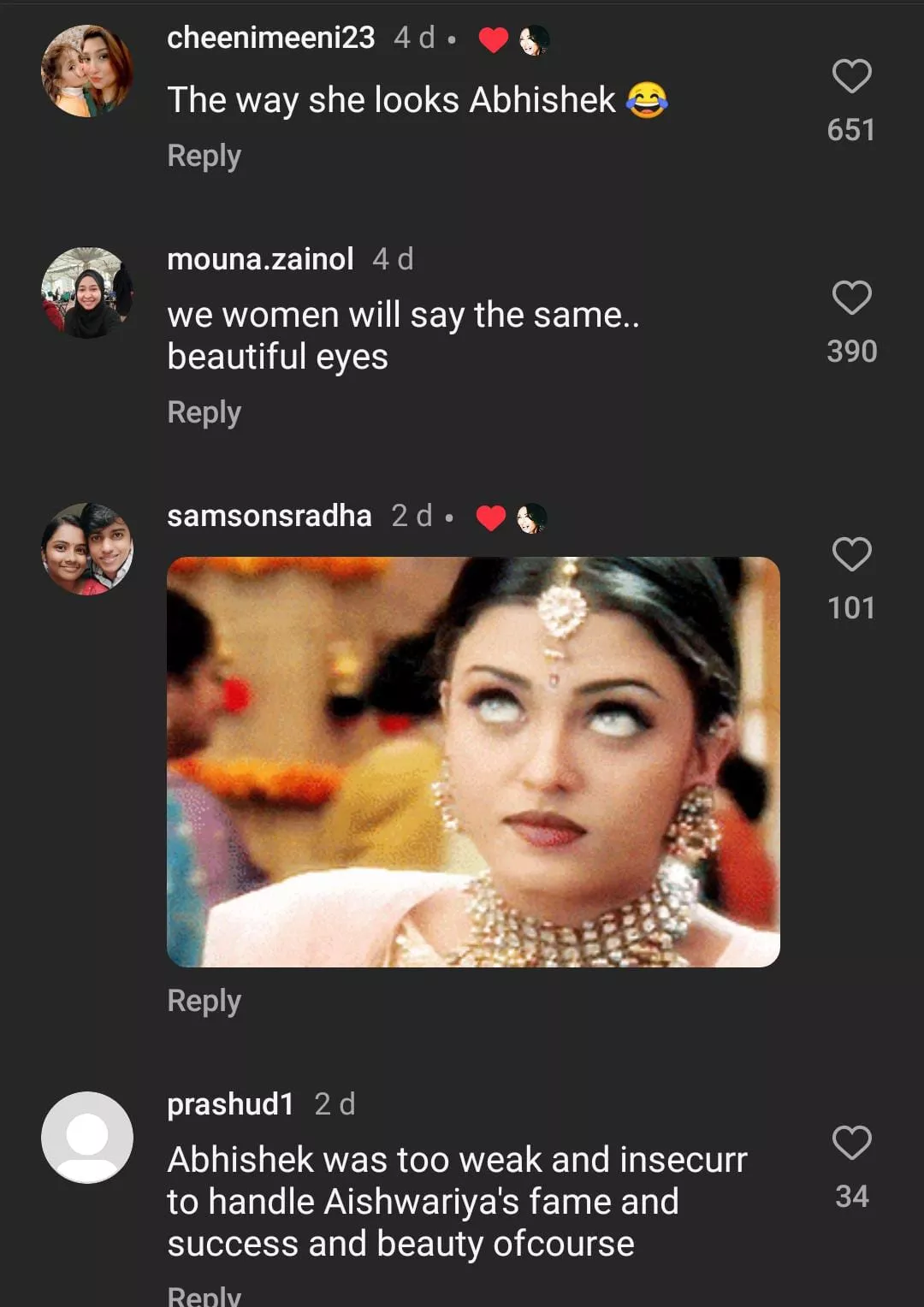Like samsonsradha's GIF comment with heart
The image size is (924, 1307).
click(851, 554)
